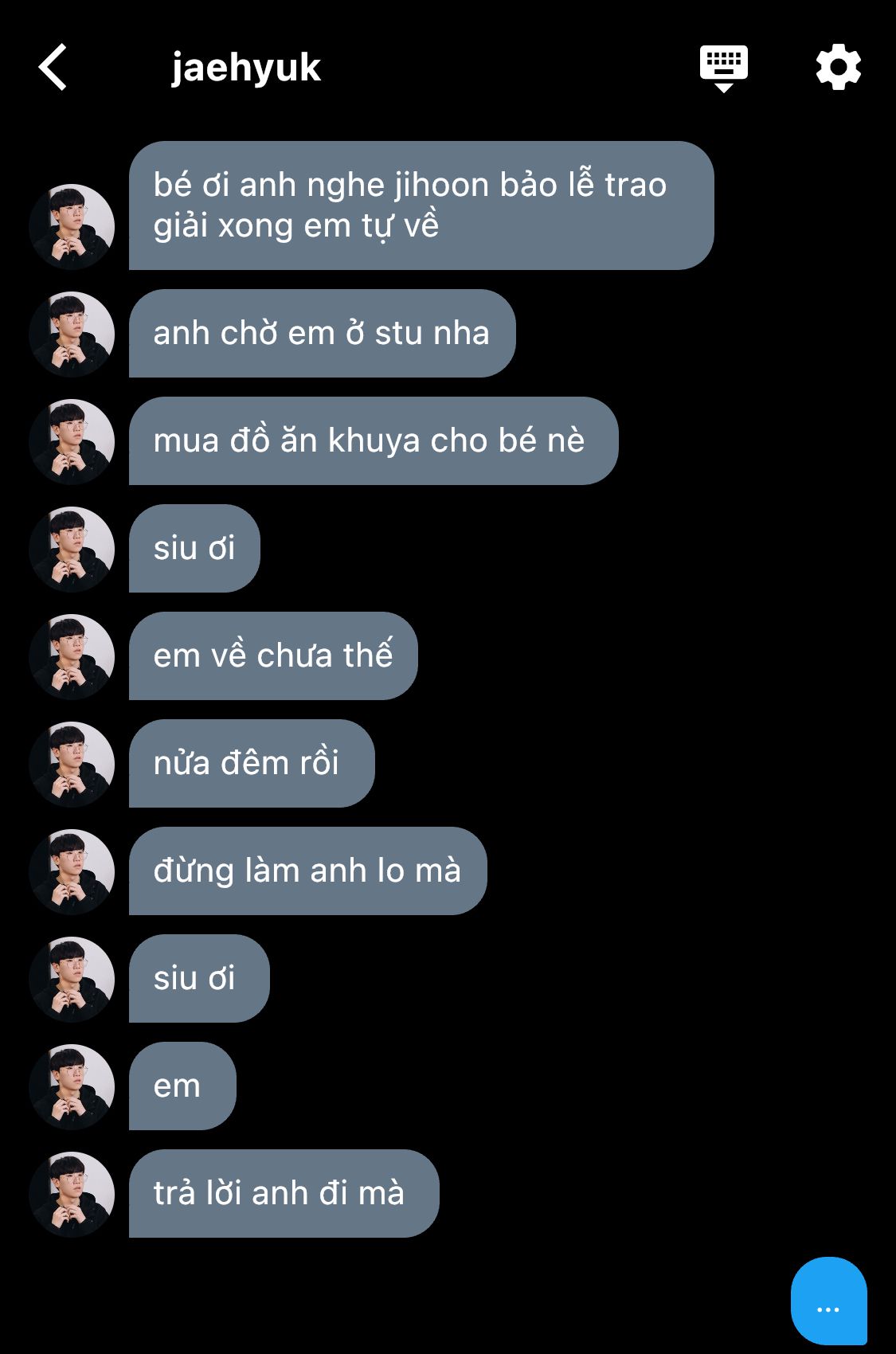The image size is (896, 1354).
Task: Open the jaehyuk contact name header
Action: 245,68
